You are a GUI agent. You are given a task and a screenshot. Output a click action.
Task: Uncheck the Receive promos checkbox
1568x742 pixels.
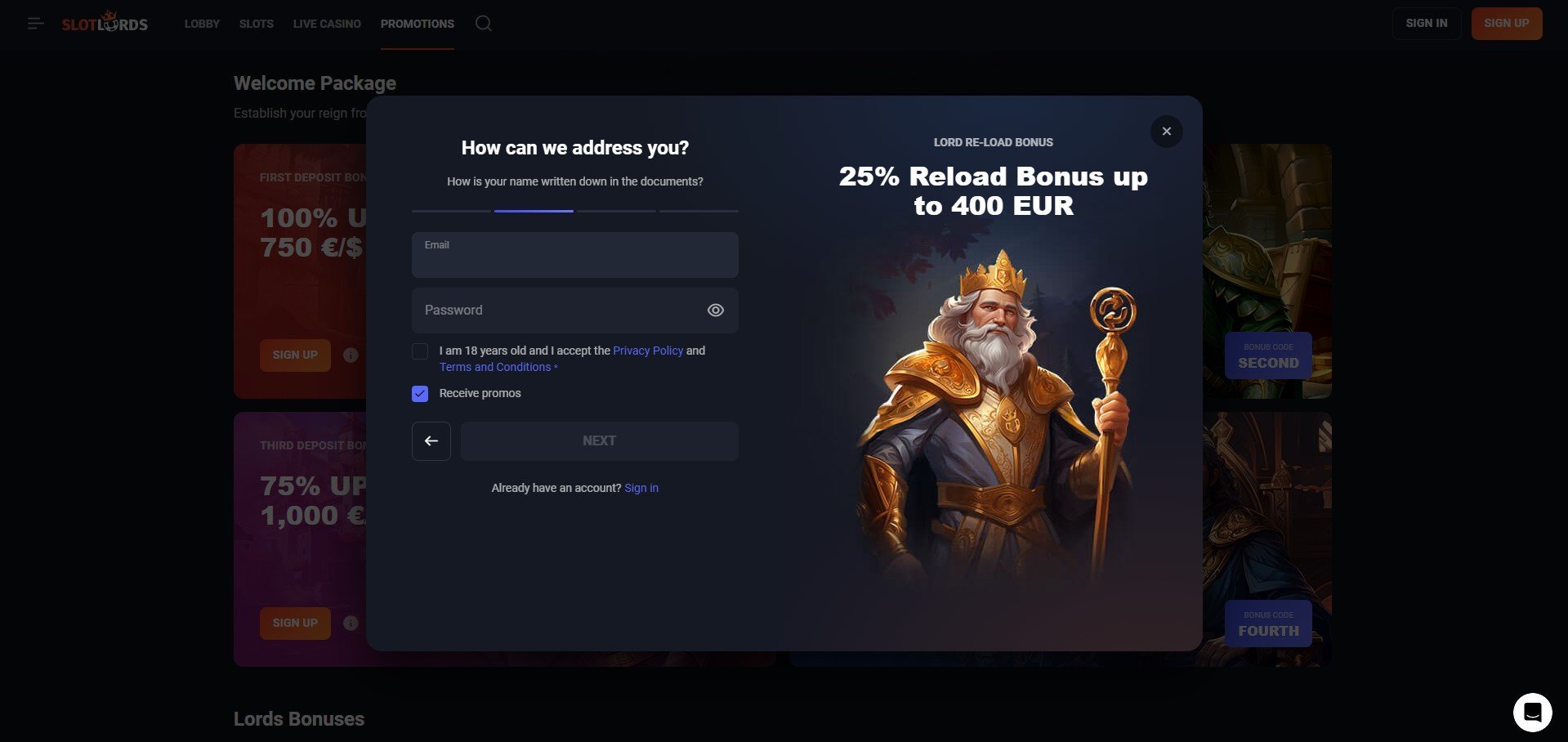[x=420, y=394]
